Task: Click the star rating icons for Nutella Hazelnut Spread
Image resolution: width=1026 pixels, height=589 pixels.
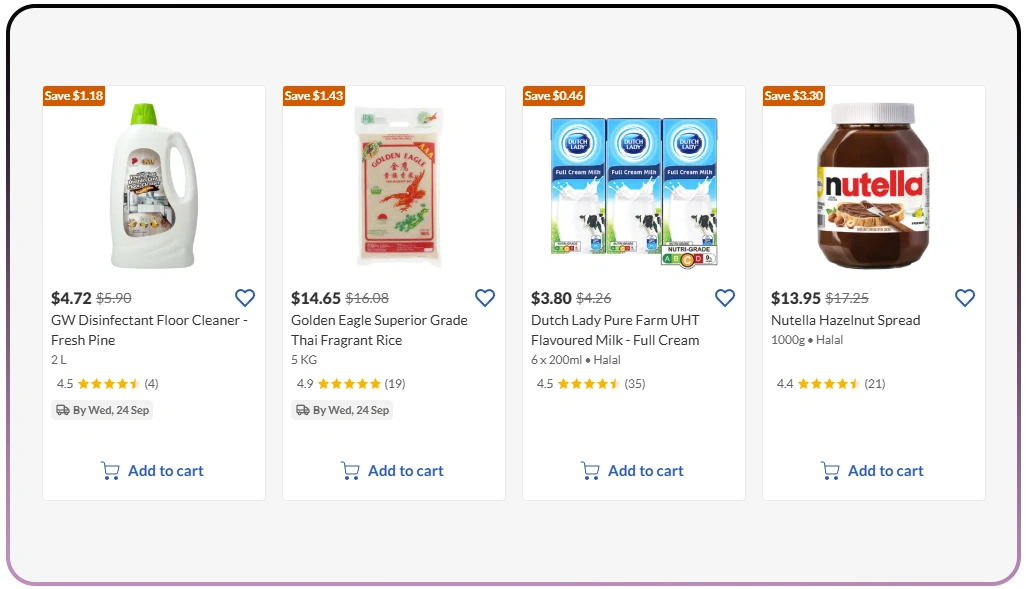Action: coord(830,383)
